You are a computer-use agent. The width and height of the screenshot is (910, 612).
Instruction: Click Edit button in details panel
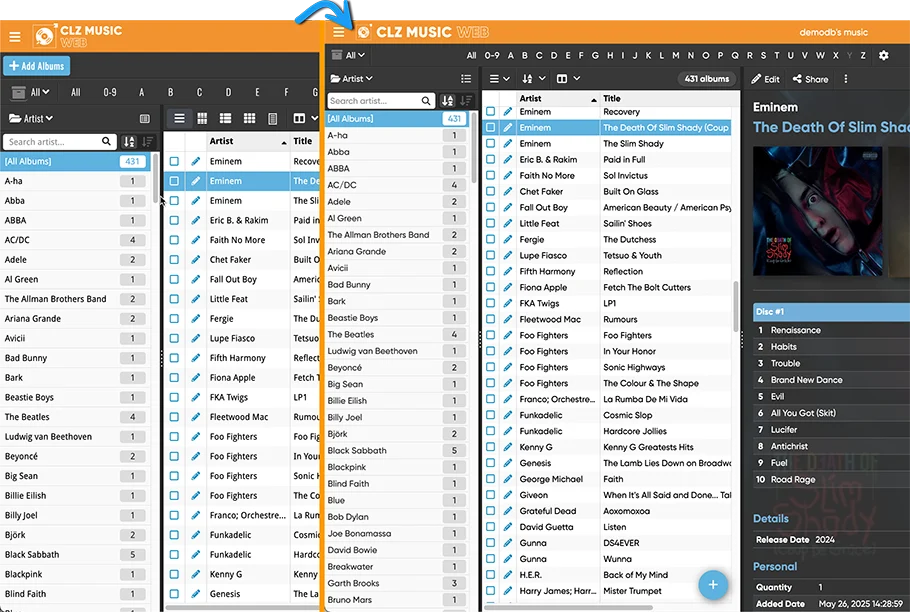(x=765, y=79)
